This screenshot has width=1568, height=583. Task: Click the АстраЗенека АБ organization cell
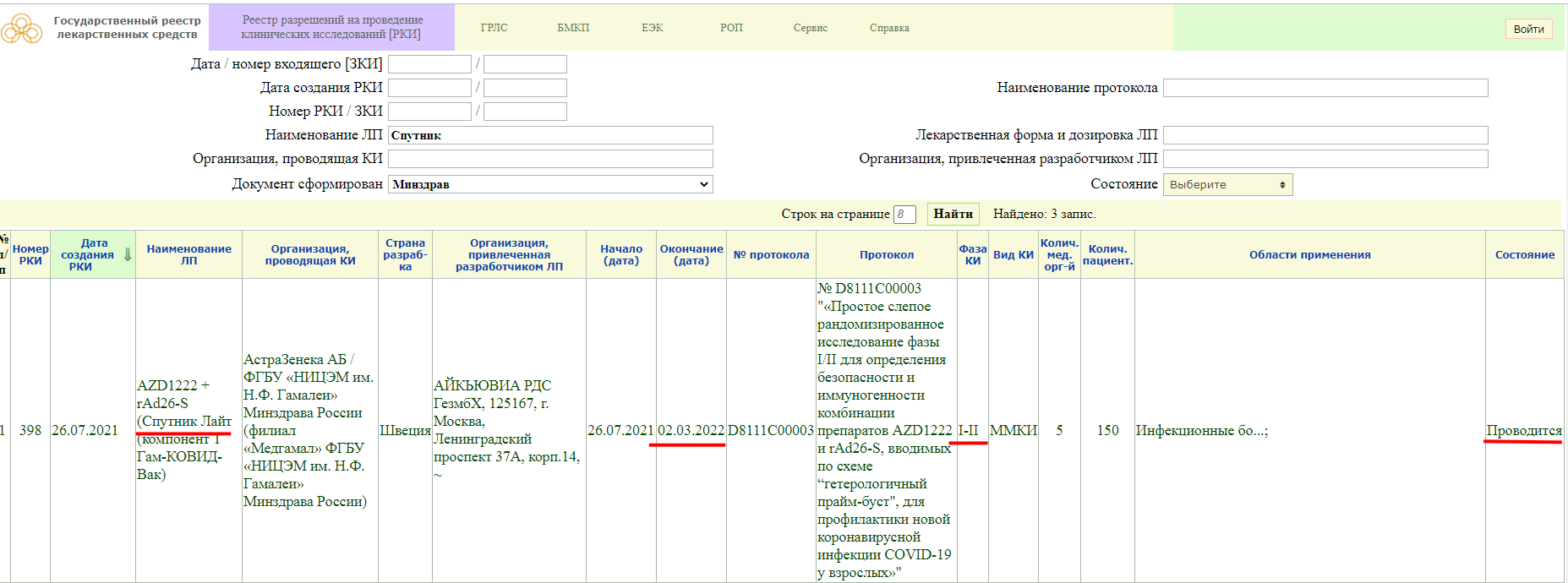(x=309, y=430)
